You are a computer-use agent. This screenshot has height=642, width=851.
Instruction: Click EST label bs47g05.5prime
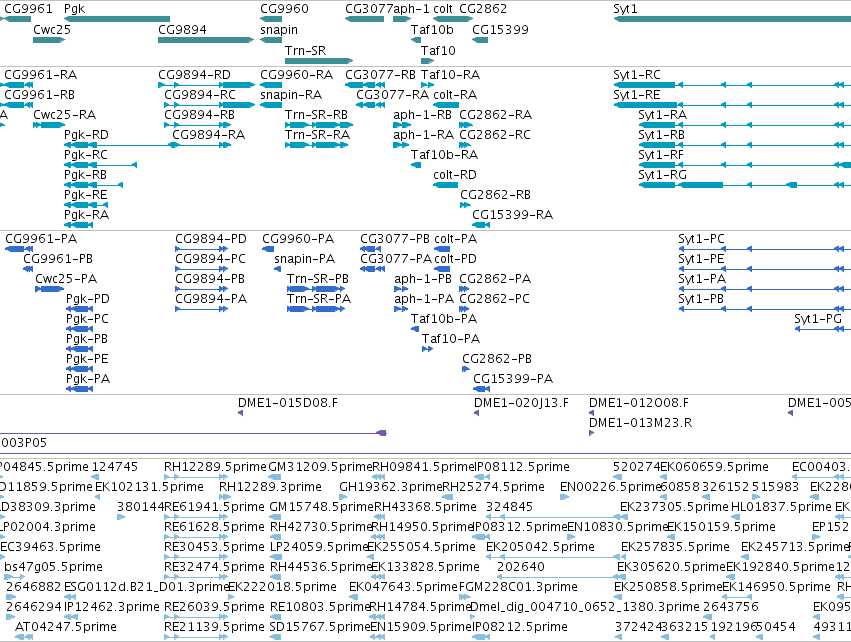[x=54, y=567]
